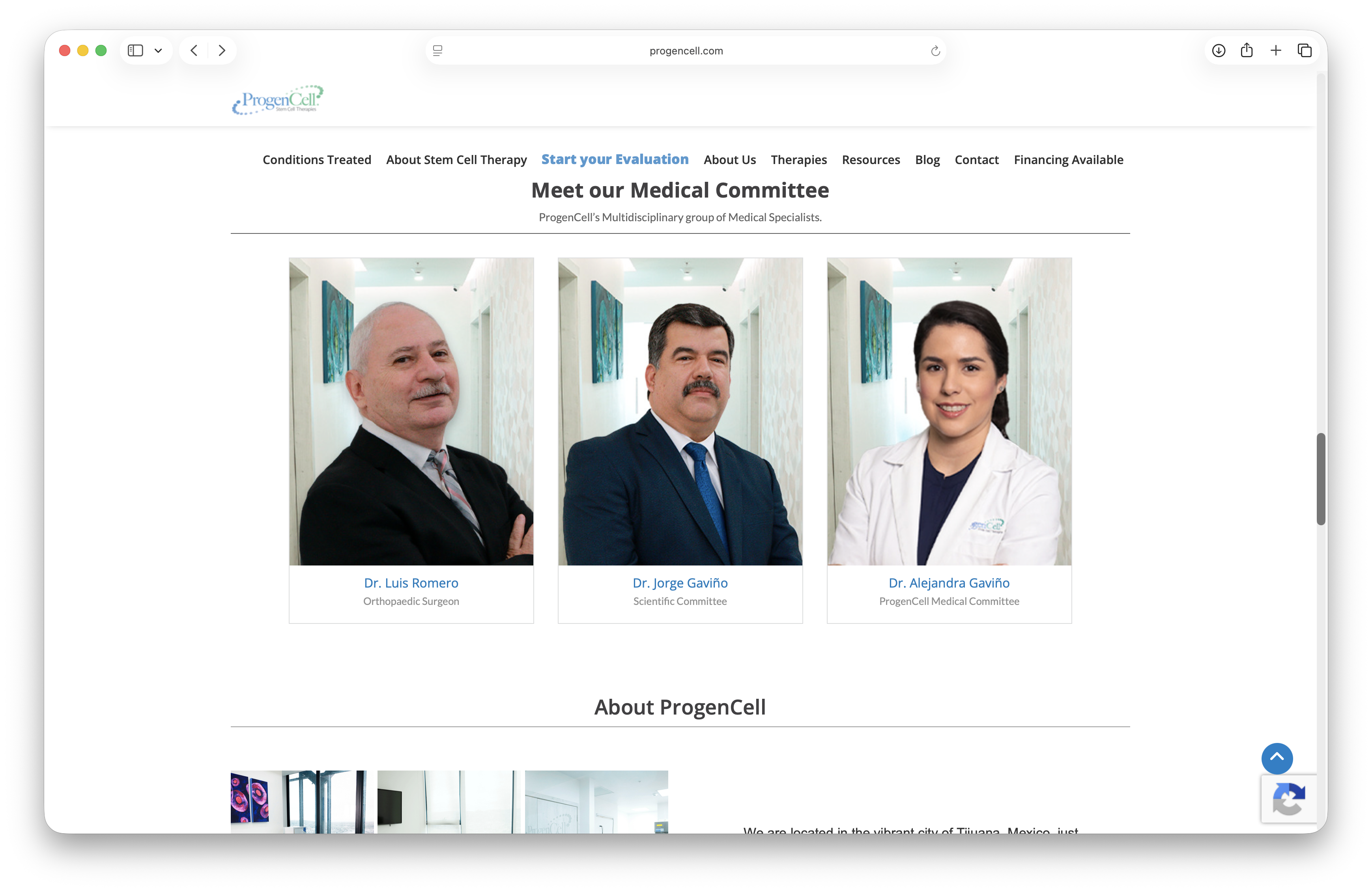Image resolution: width=1372 pixels, height=892 pixels.
Task: Click Dr. Alejandra Gaviño's portrait photo
Action: click(x=950, y=411)
